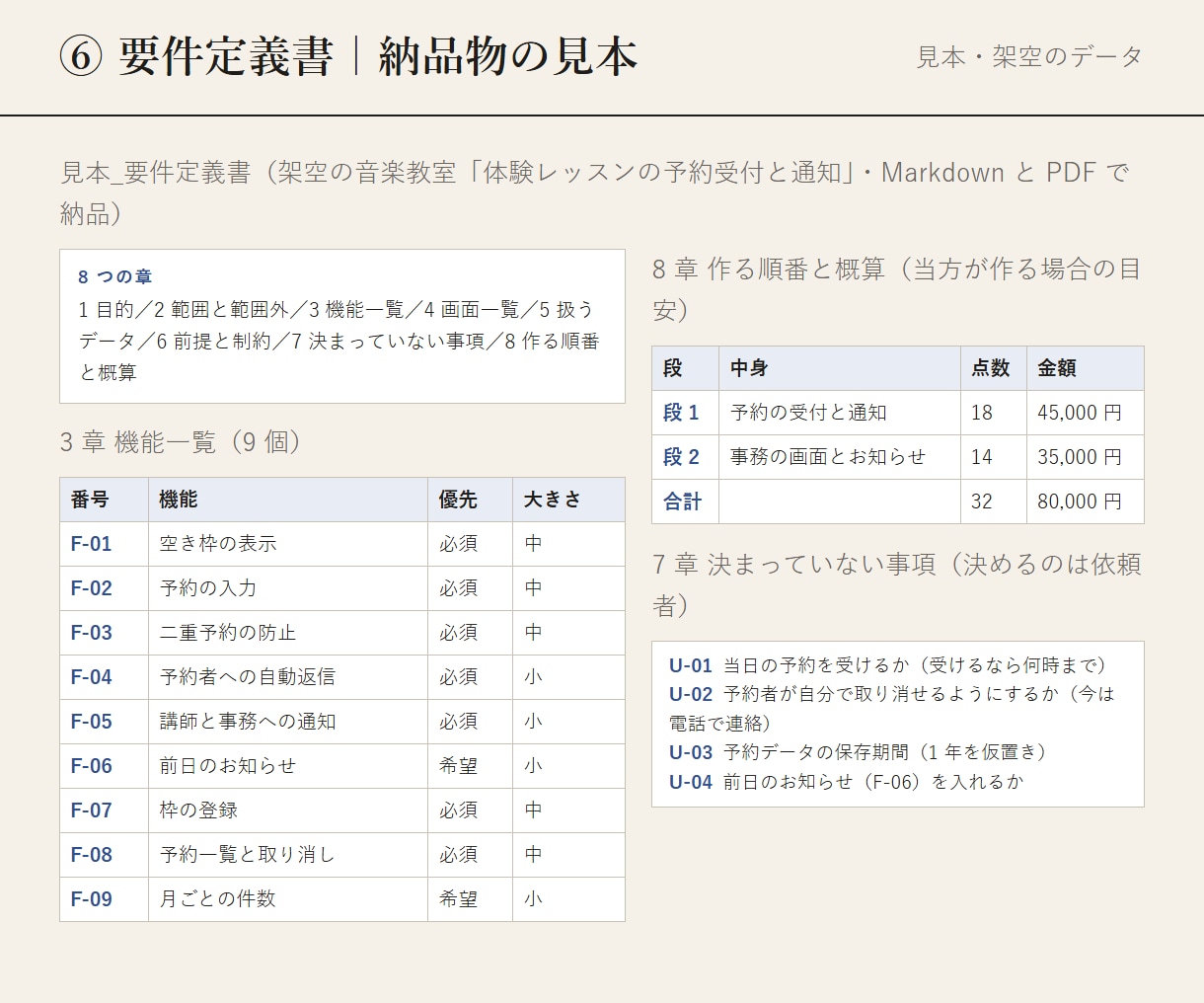1204x1003 pixels.
Task: Select the F-07 cell
Action: [104, 810]
